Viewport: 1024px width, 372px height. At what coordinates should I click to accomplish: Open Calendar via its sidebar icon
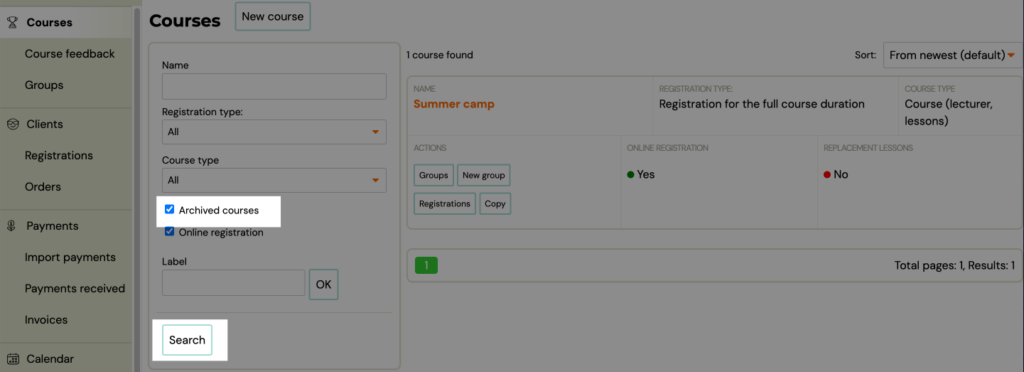coord(12,359)
